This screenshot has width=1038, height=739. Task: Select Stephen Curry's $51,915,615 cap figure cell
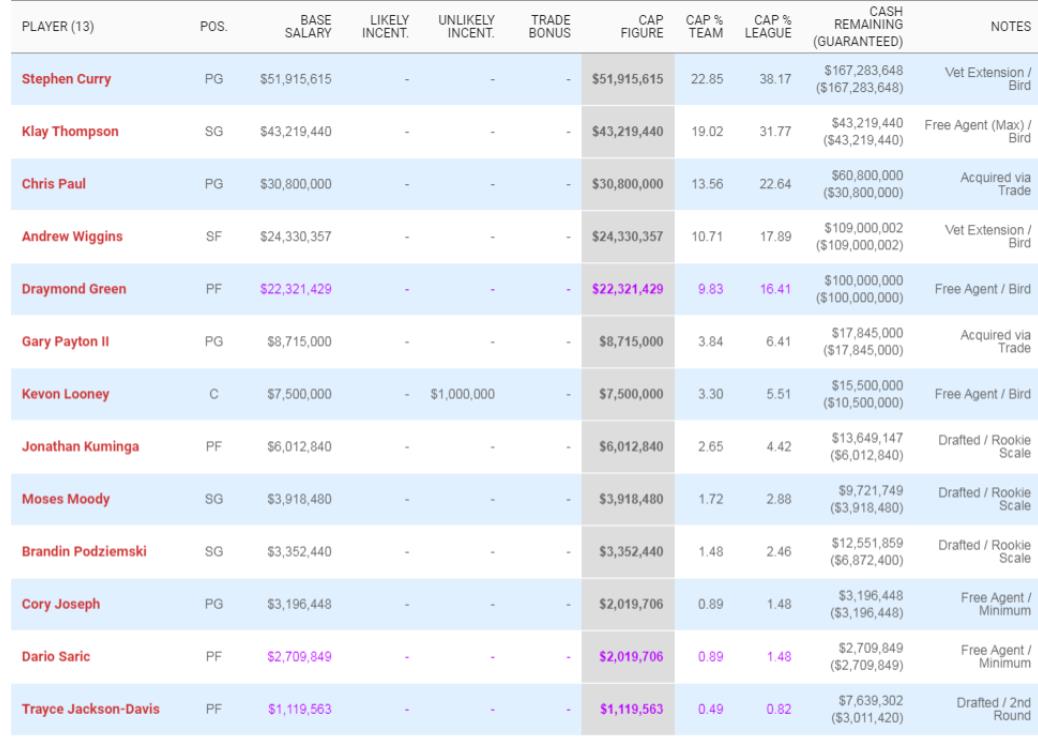pos(628,79)
